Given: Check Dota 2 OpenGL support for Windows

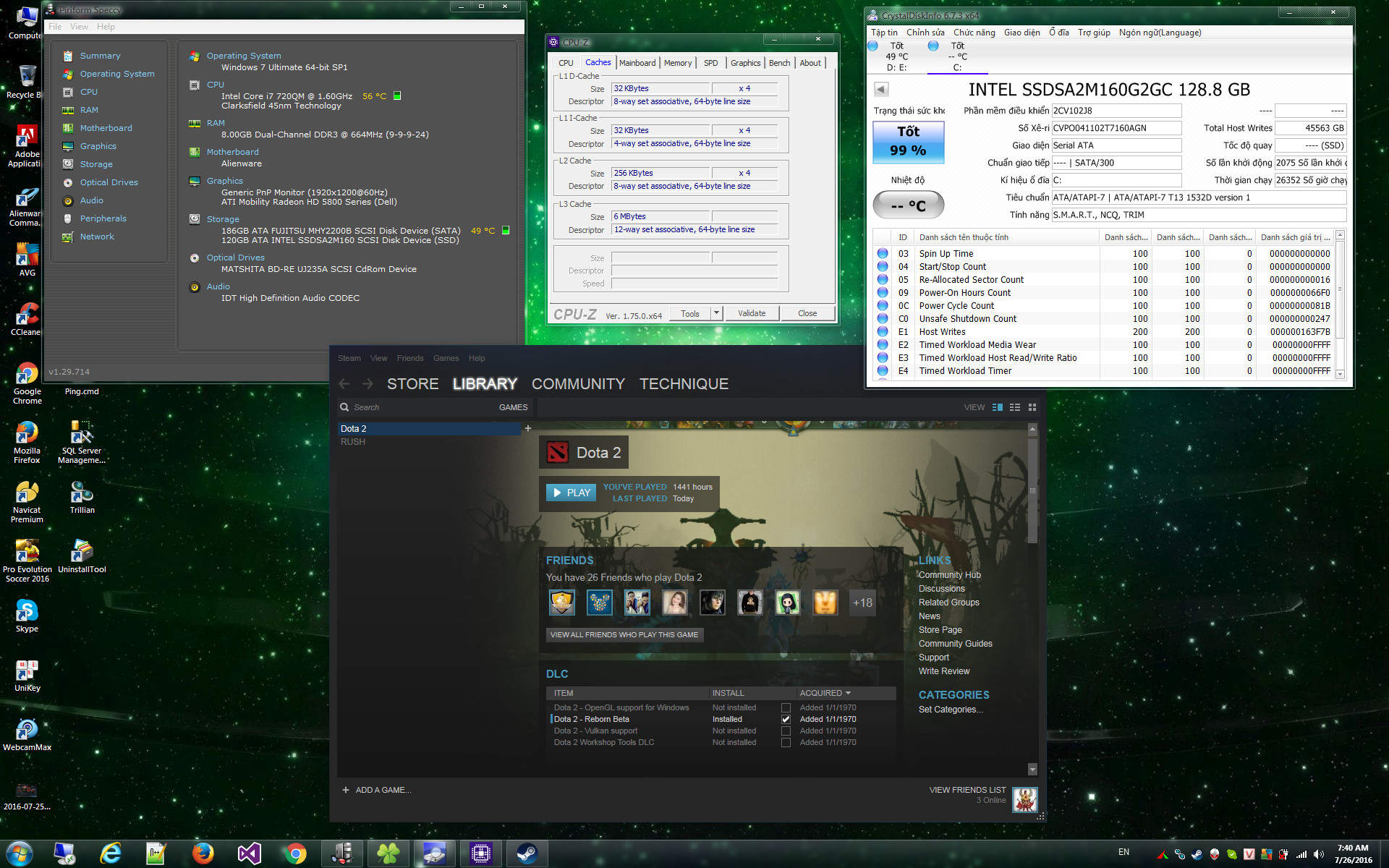Looking at the screenshot, I should click(786, 708).
